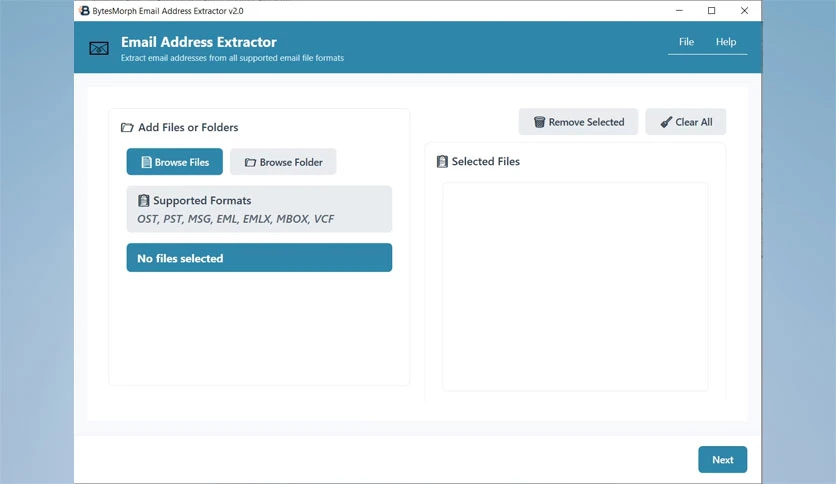Click the supported formats list OST, PST, MSG text

pos(236,219)
